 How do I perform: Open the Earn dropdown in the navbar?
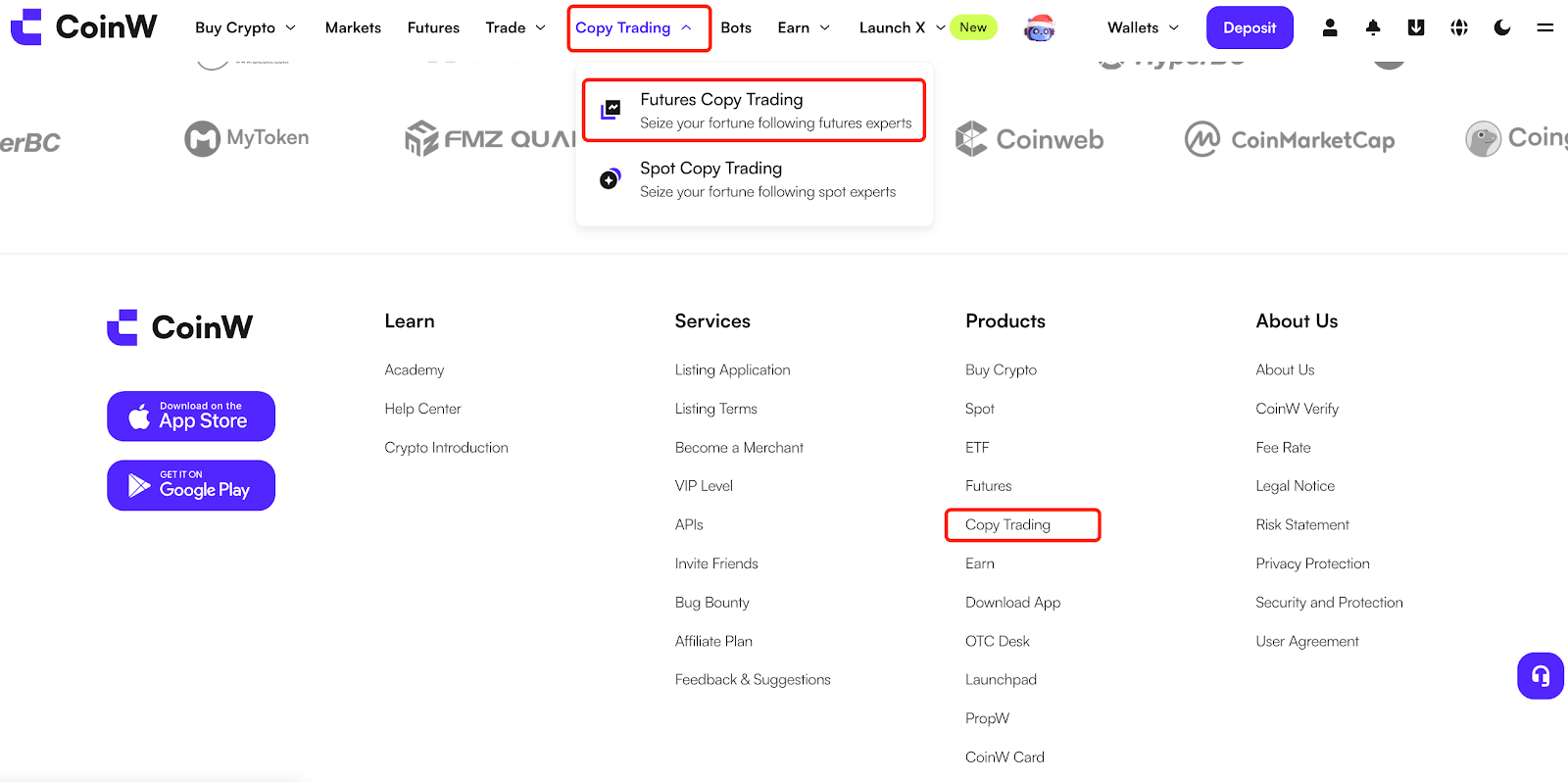pyautogui.click(x=804, y=27)
